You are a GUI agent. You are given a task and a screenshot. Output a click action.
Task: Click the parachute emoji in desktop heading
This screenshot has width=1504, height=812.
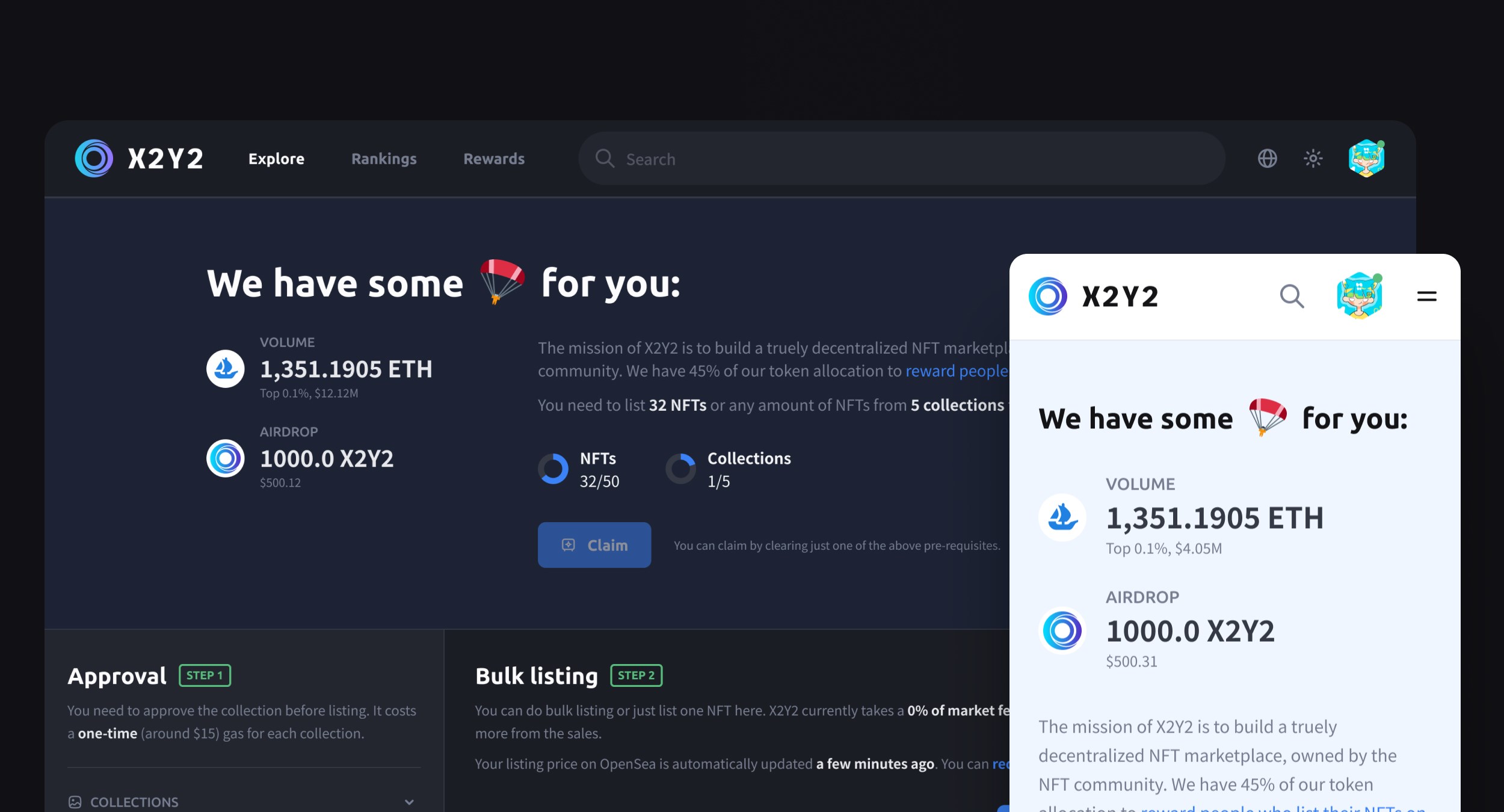tap(502, 281)
